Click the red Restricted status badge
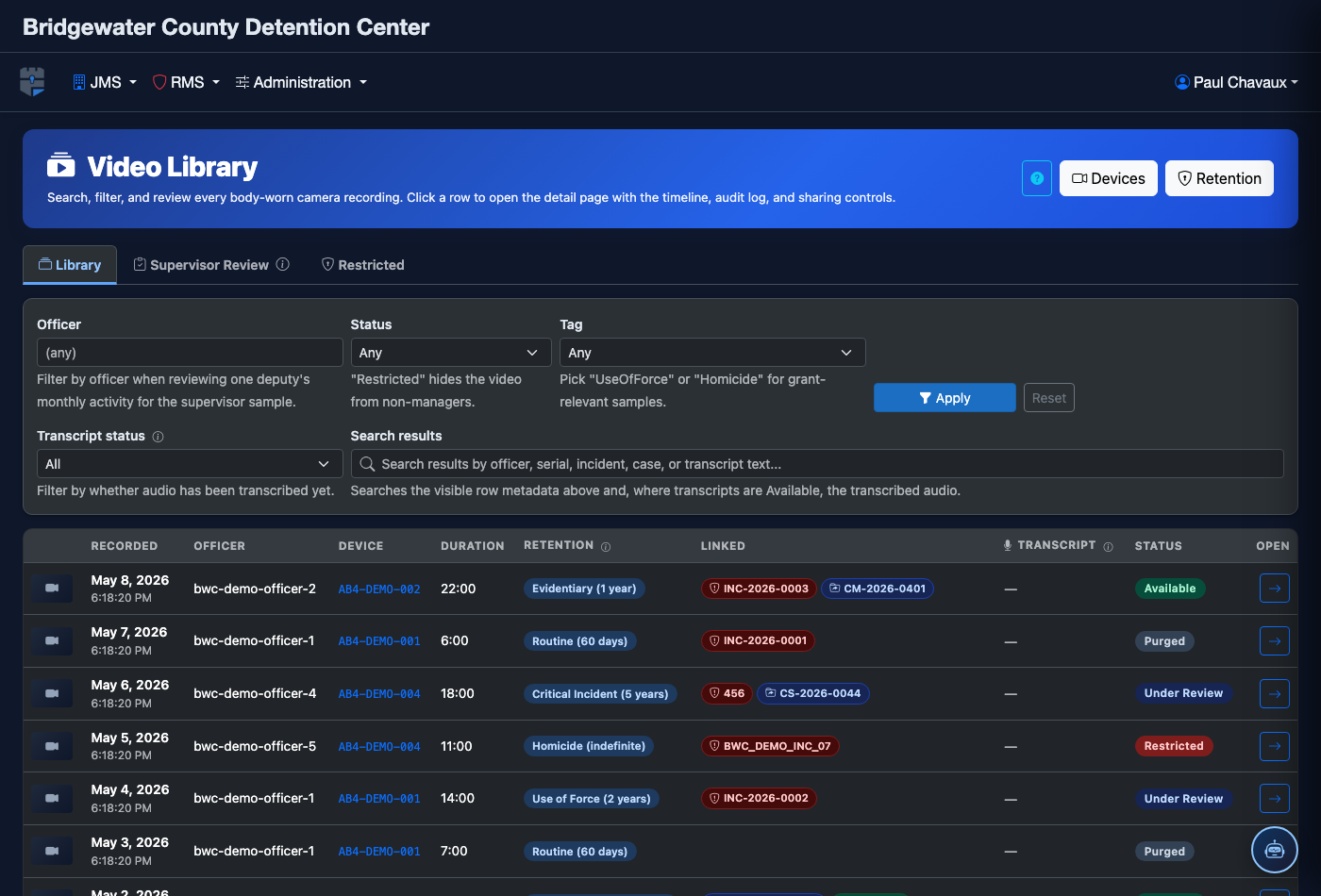1321x896 pixels. click(1174, 746)
